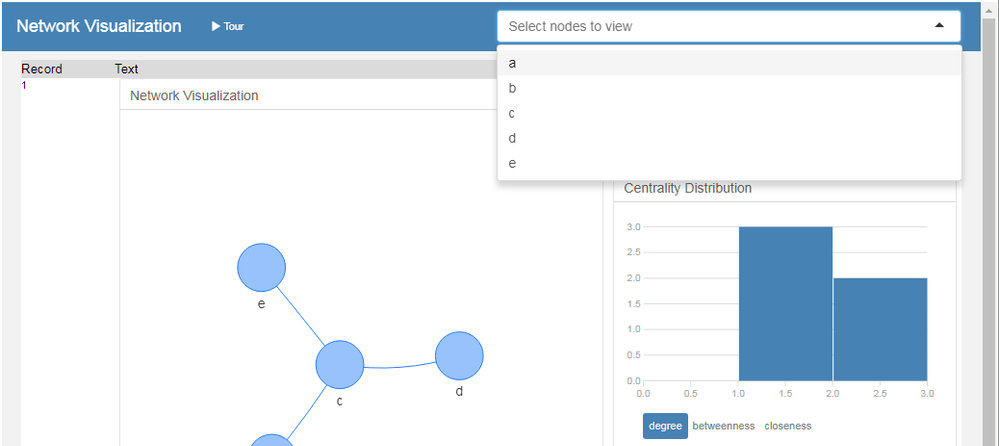Pick node e from dropdown list
Screen dimensions: 999x446
click(512, 163)
